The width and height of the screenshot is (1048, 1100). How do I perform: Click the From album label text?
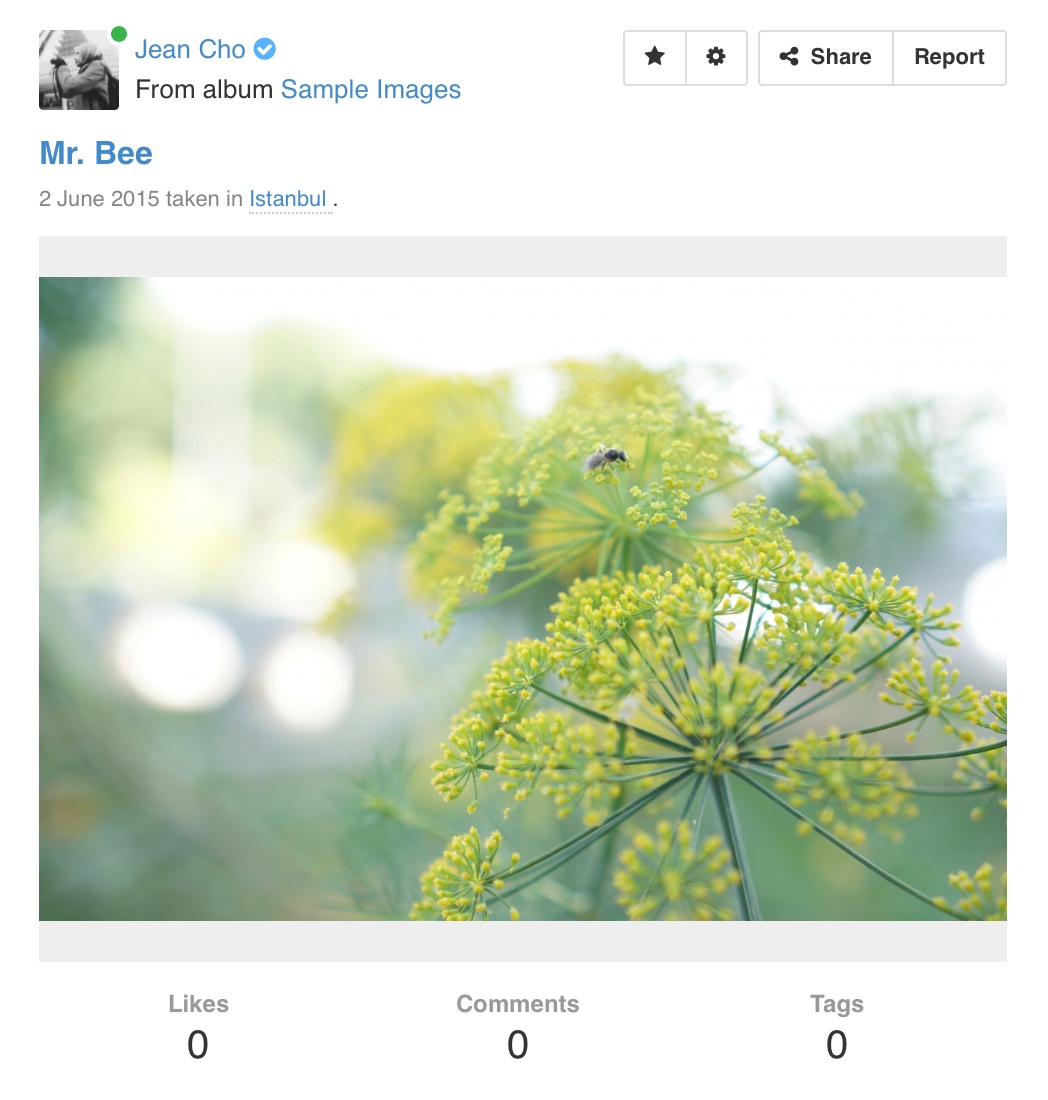point(203,90)
